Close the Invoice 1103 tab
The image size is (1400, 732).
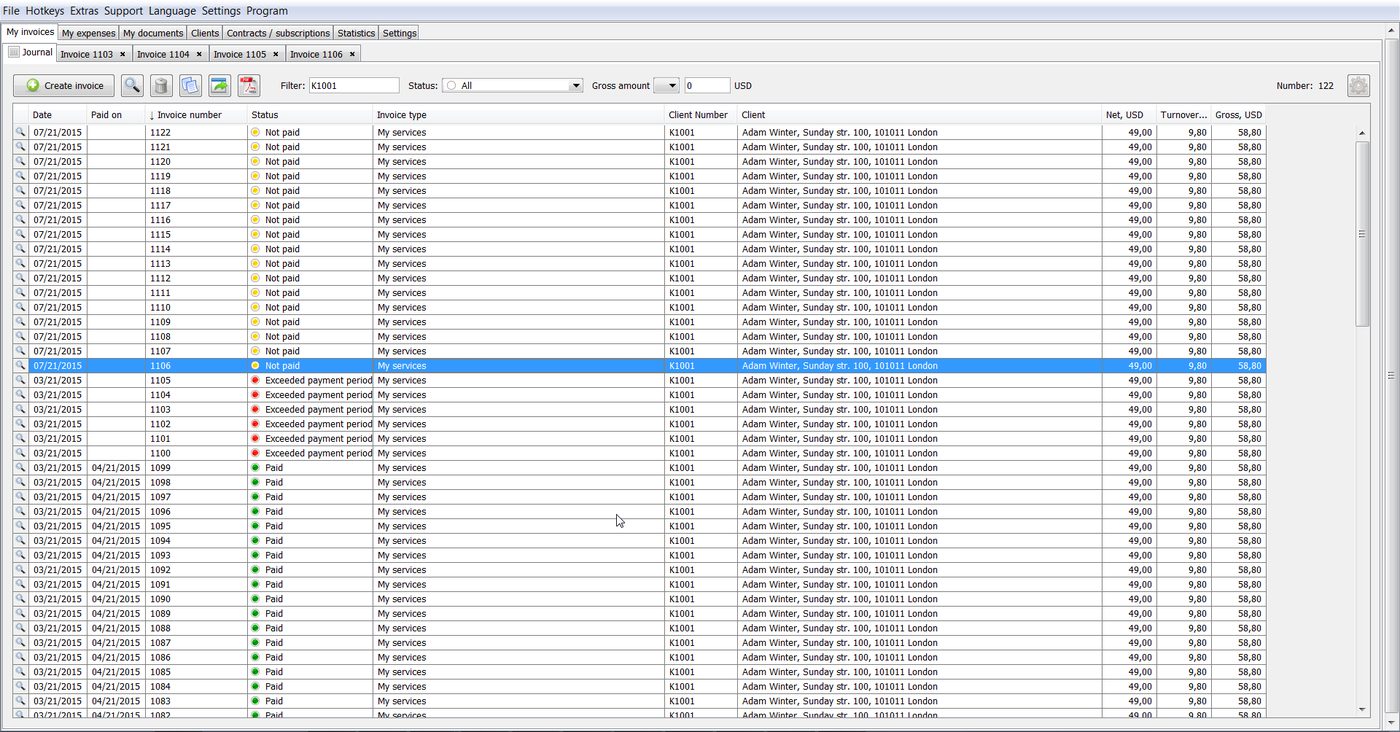click(122, 54)
